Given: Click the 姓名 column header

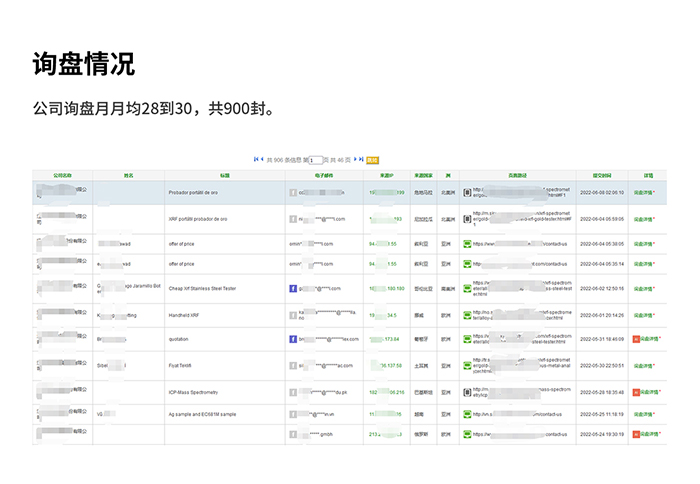Looking at the screenshot, I should [129, 175].
